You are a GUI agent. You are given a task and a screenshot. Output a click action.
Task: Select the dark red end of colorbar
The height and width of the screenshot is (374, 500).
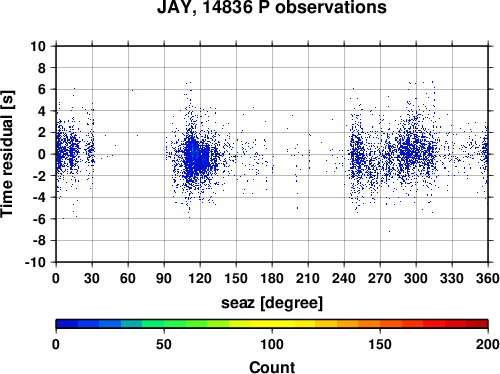click(477, 324)
